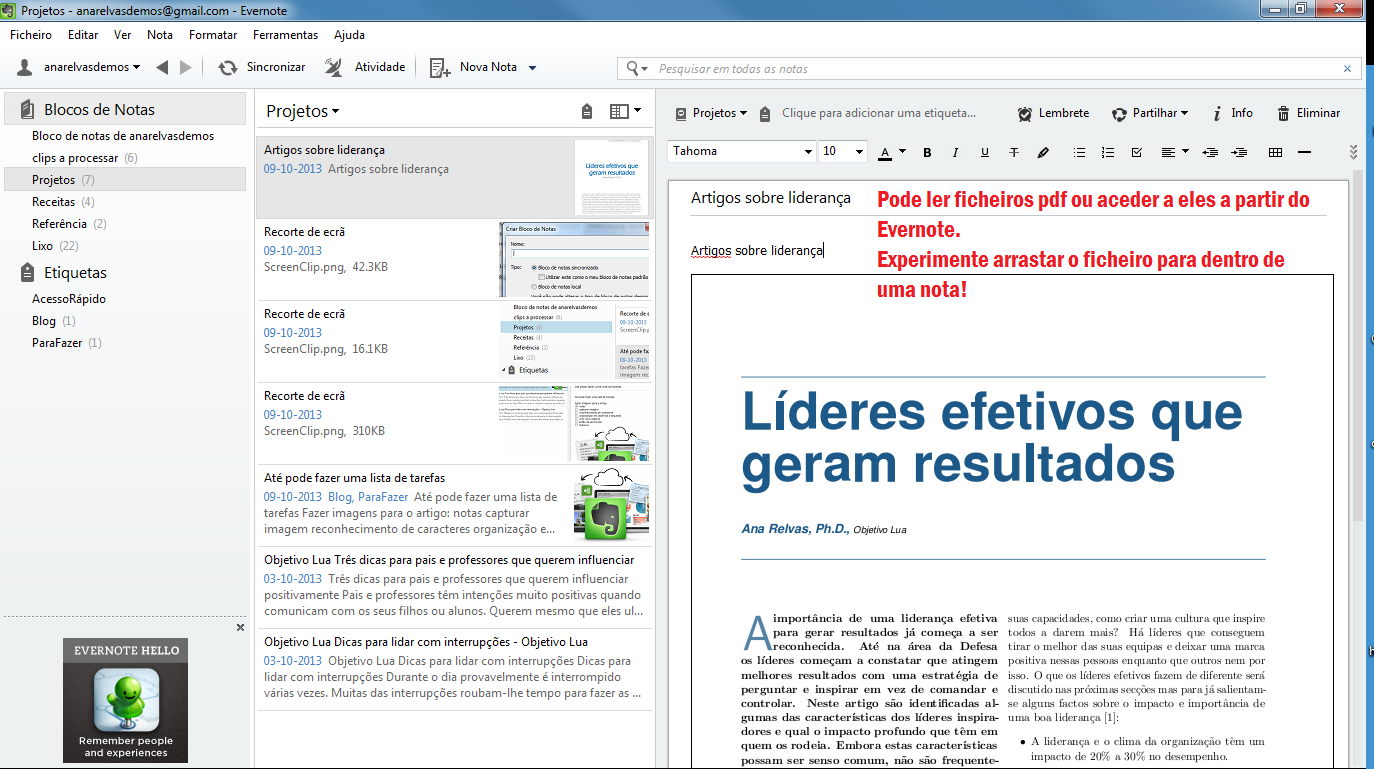This screenshot has width=1374, height=769.
Task: Apply the font color A button
Action: click(x=885, y=152)
